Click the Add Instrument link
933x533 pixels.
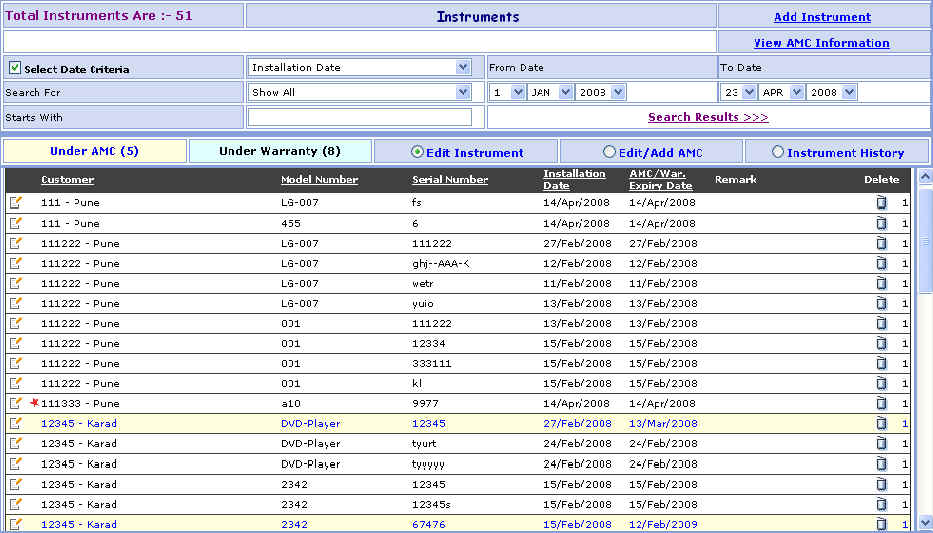pyautogui.click(x=822, y=17)
